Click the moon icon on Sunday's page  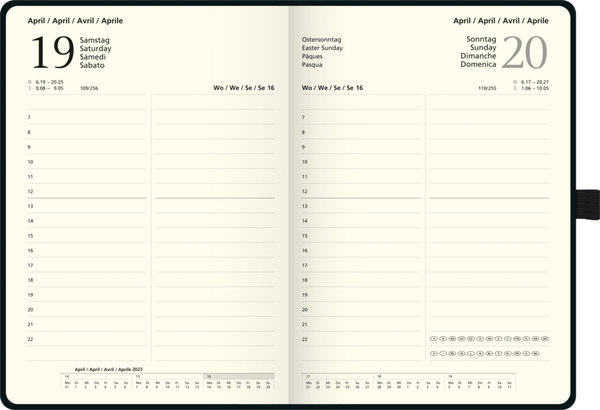pyautogui.click(x=514, y=88)
